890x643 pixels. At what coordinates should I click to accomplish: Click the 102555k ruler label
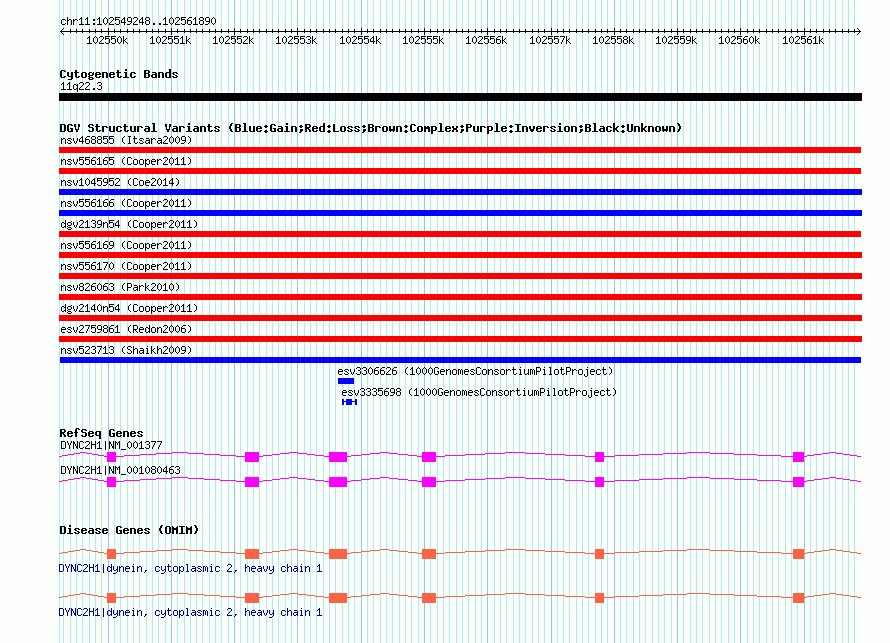coord(423,40)
